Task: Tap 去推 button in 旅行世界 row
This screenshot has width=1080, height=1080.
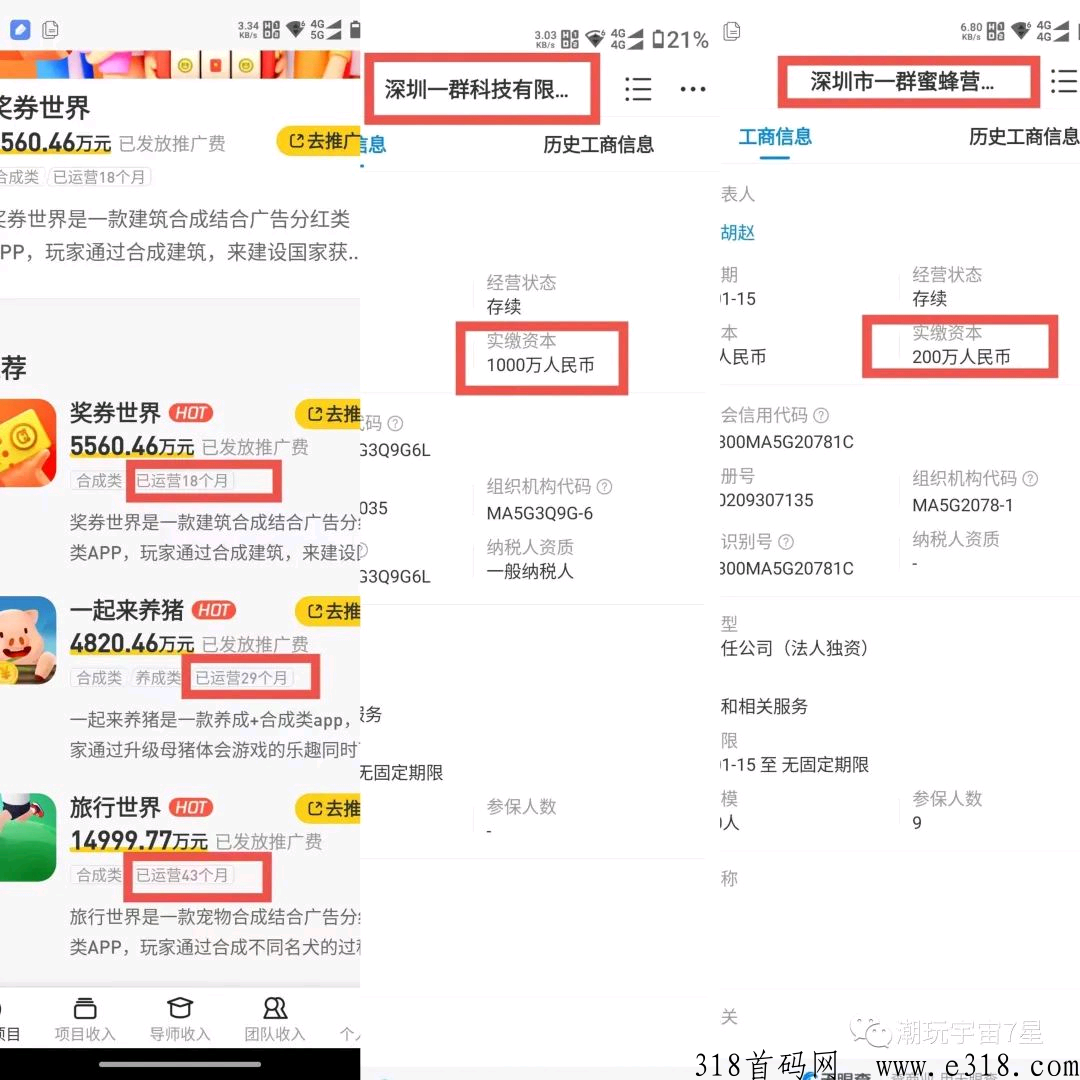Action: 328,808
